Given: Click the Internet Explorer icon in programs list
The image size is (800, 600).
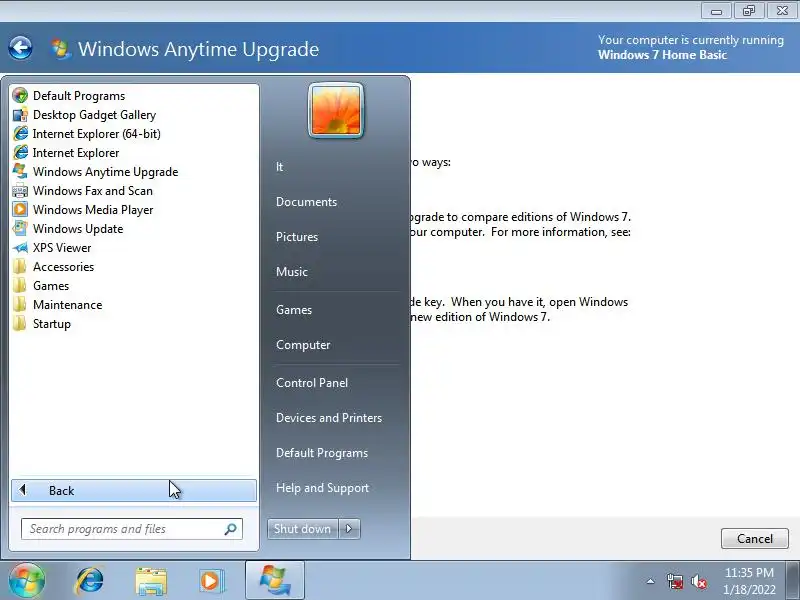Looking at the screenshot, I should (20, 153).
